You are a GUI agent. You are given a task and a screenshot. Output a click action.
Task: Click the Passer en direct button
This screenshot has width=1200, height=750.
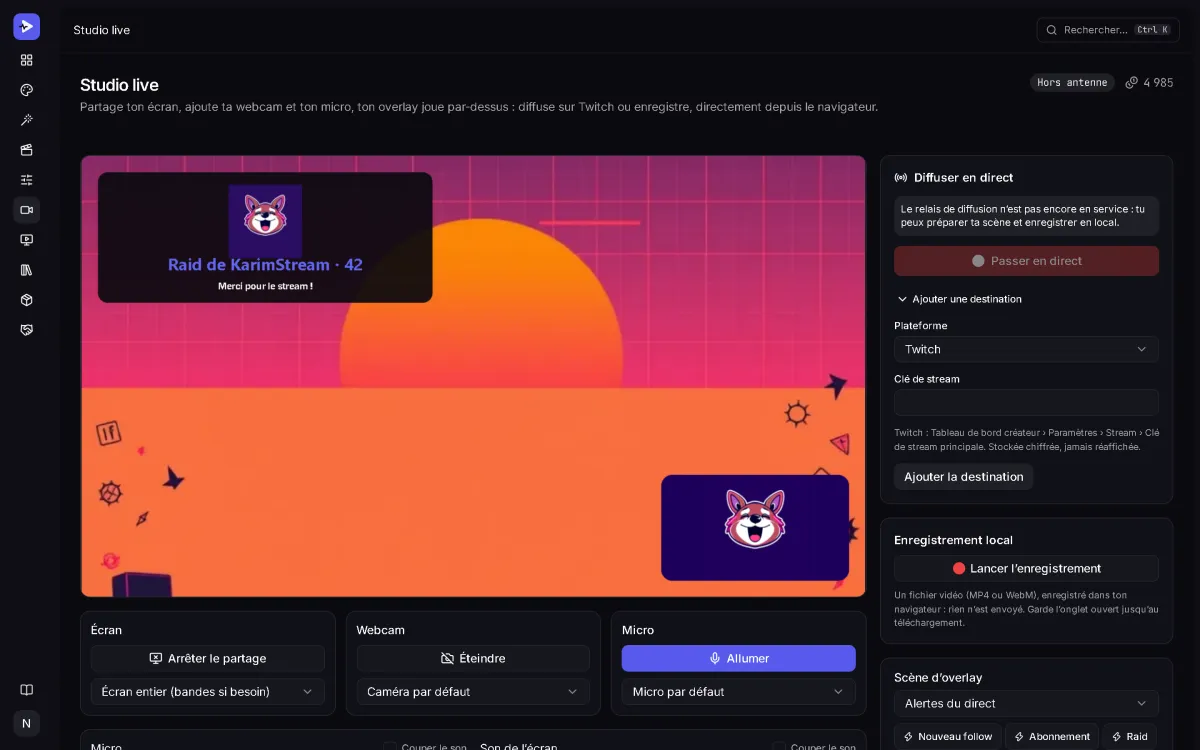[x=1026, y=261]
